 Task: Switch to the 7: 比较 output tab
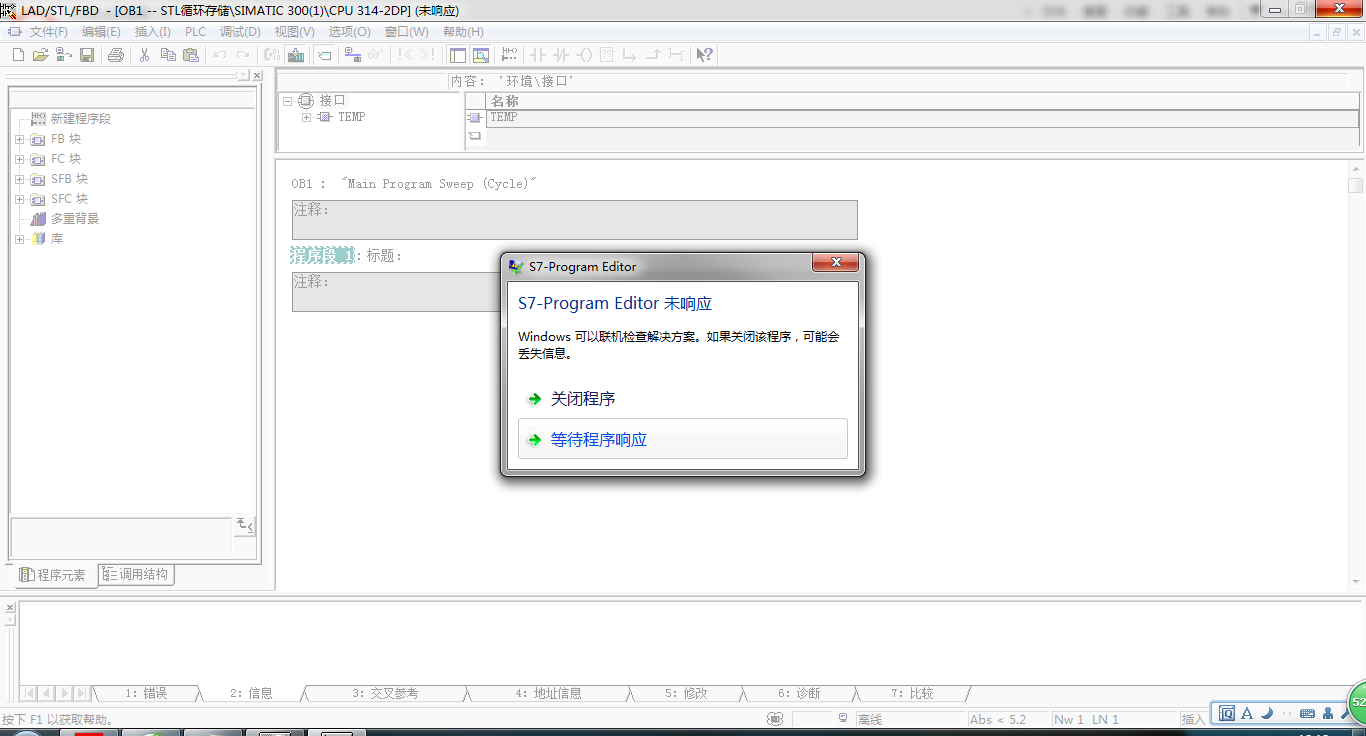(912, 693)
